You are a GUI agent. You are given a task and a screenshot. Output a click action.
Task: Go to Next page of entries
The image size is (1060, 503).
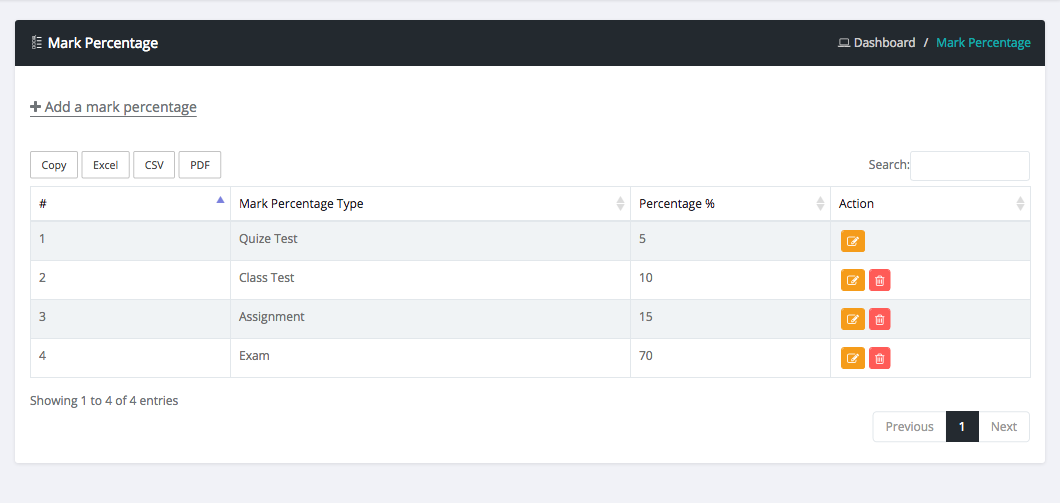1003,427
